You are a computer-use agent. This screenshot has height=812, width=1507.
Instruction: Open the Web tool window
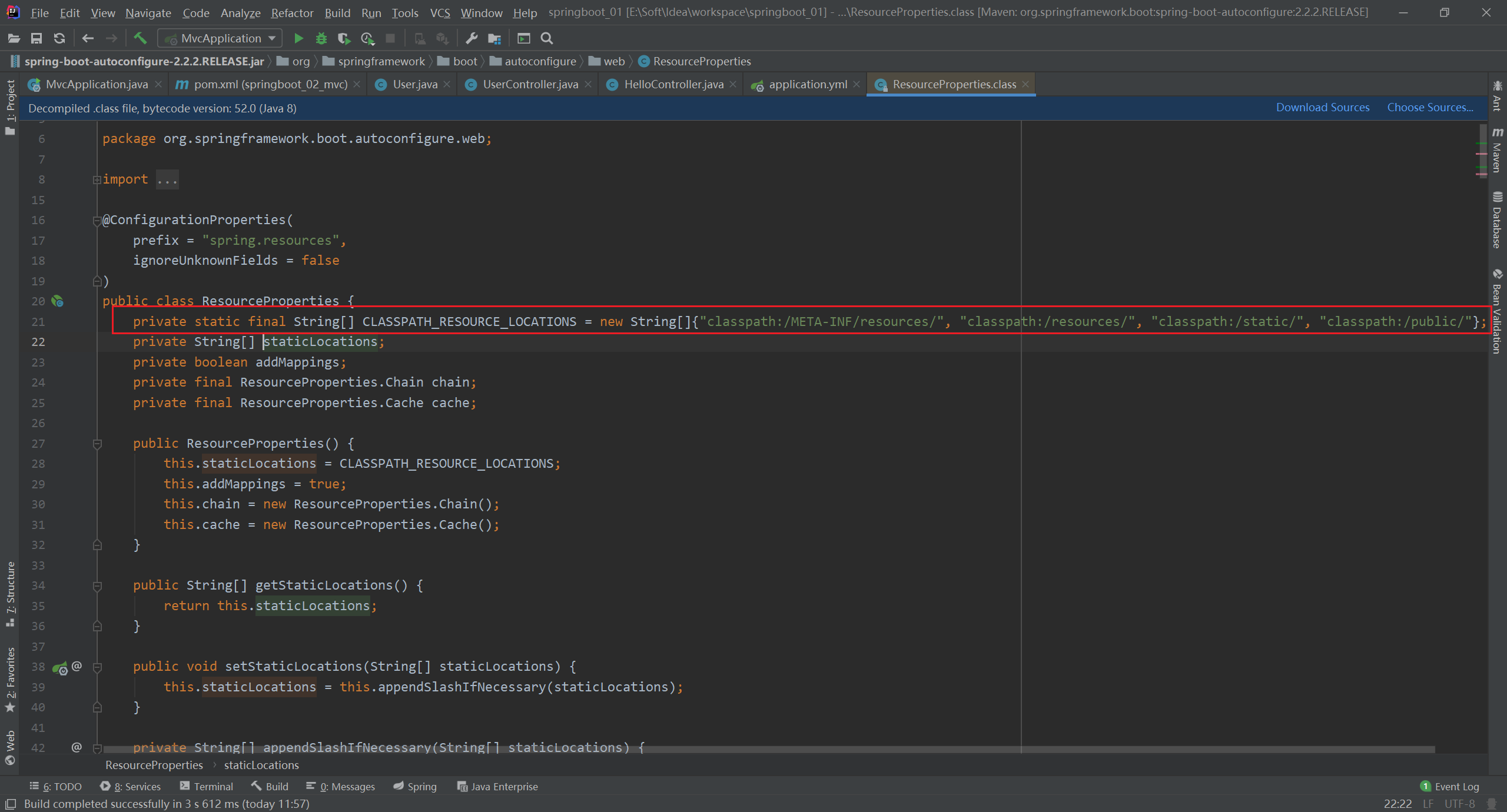(x=10, y=747)
